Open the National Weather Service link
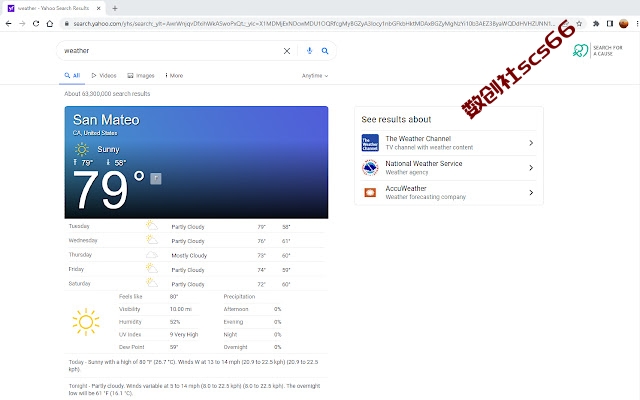Viewport: 640px width, 400px height. coord(424,163)
